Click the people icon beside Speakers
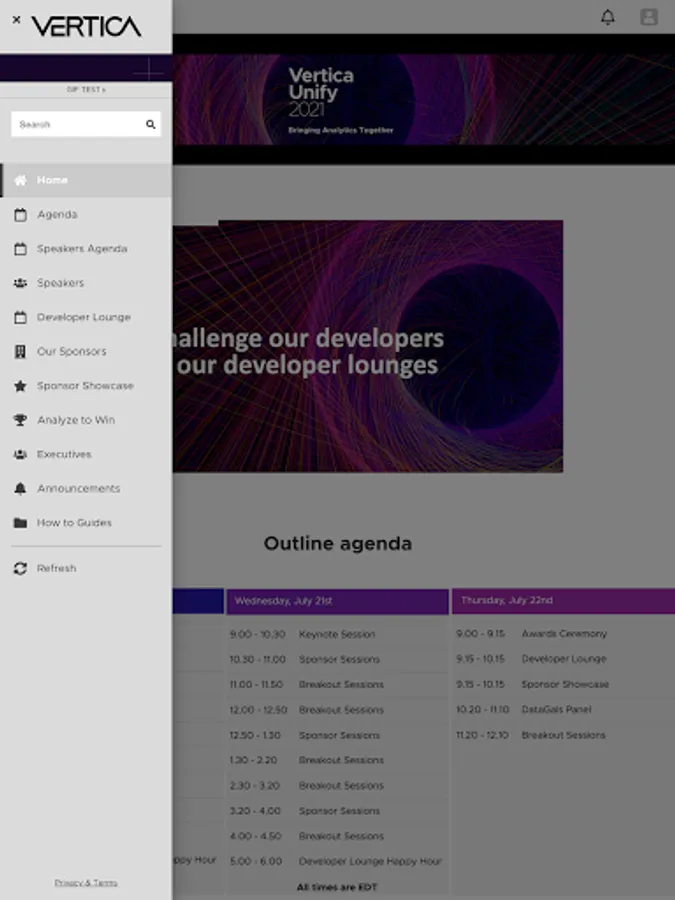The image size is (675, 900). coord(21,283)
